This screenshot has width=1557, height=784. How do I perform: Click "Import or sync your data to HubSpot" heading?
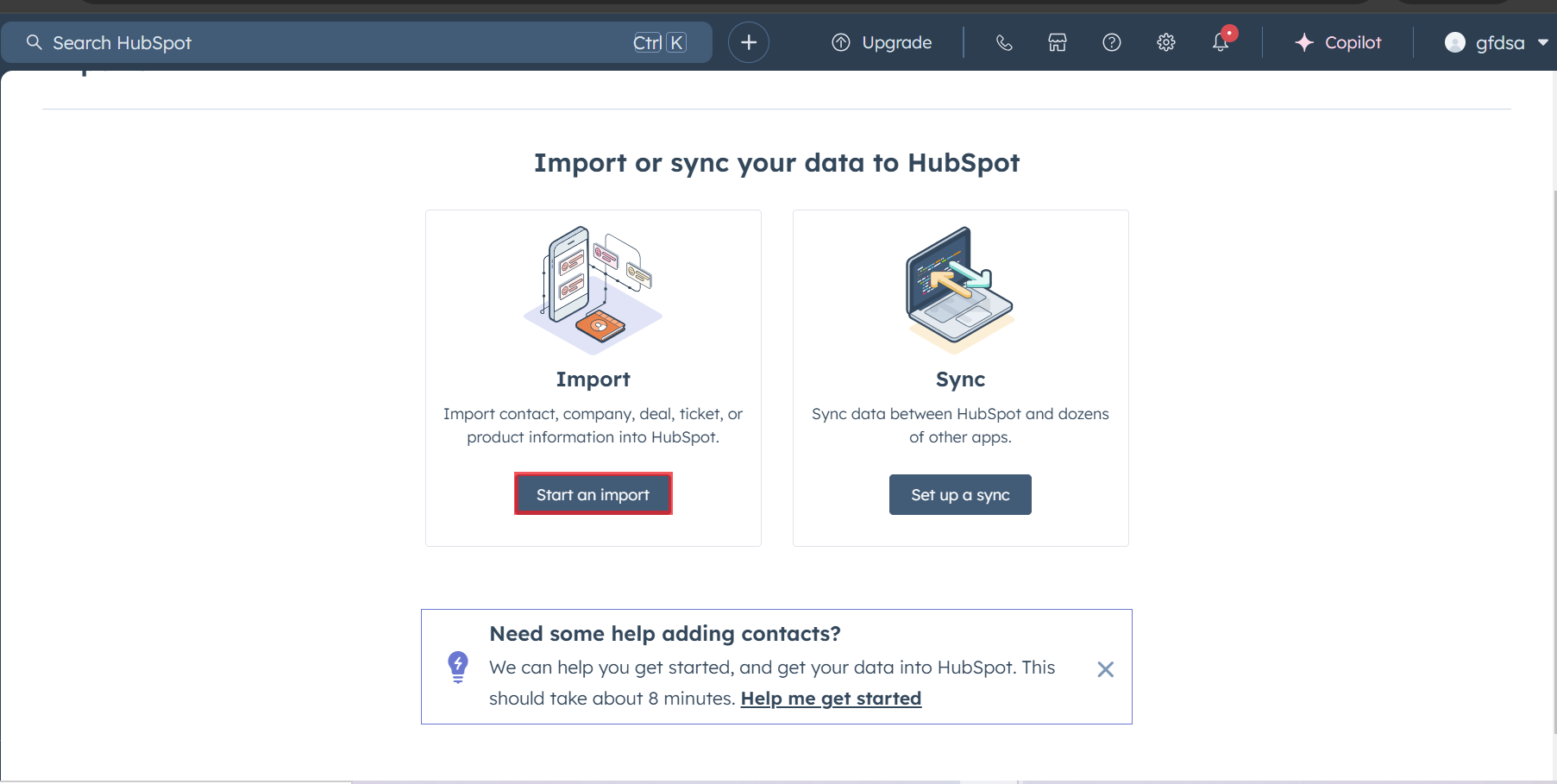[776, 163]
